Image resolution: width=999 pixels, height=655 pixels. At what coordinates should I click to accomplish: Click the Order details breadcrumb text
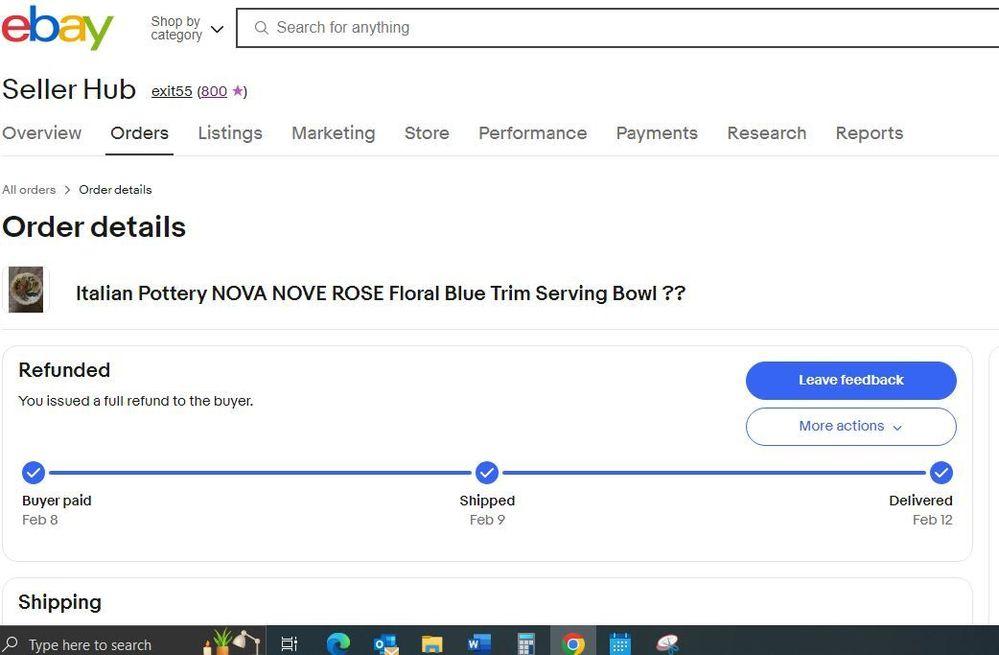click(115, 190)
